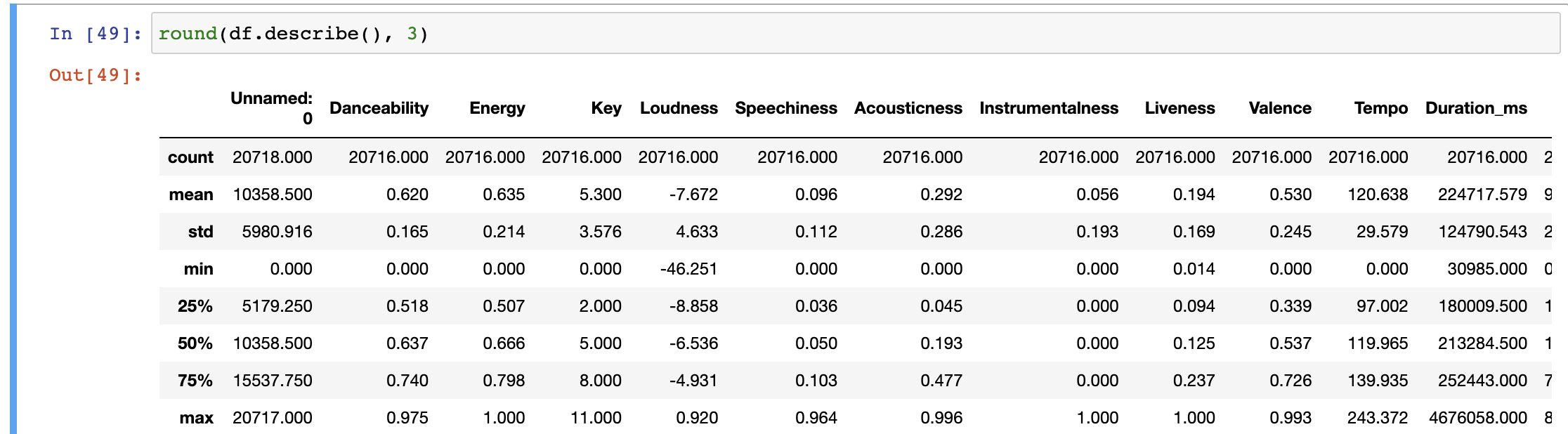Click the 50% row label
The height and width of the screenshot is (434, 1568).
tap(195, 343)
